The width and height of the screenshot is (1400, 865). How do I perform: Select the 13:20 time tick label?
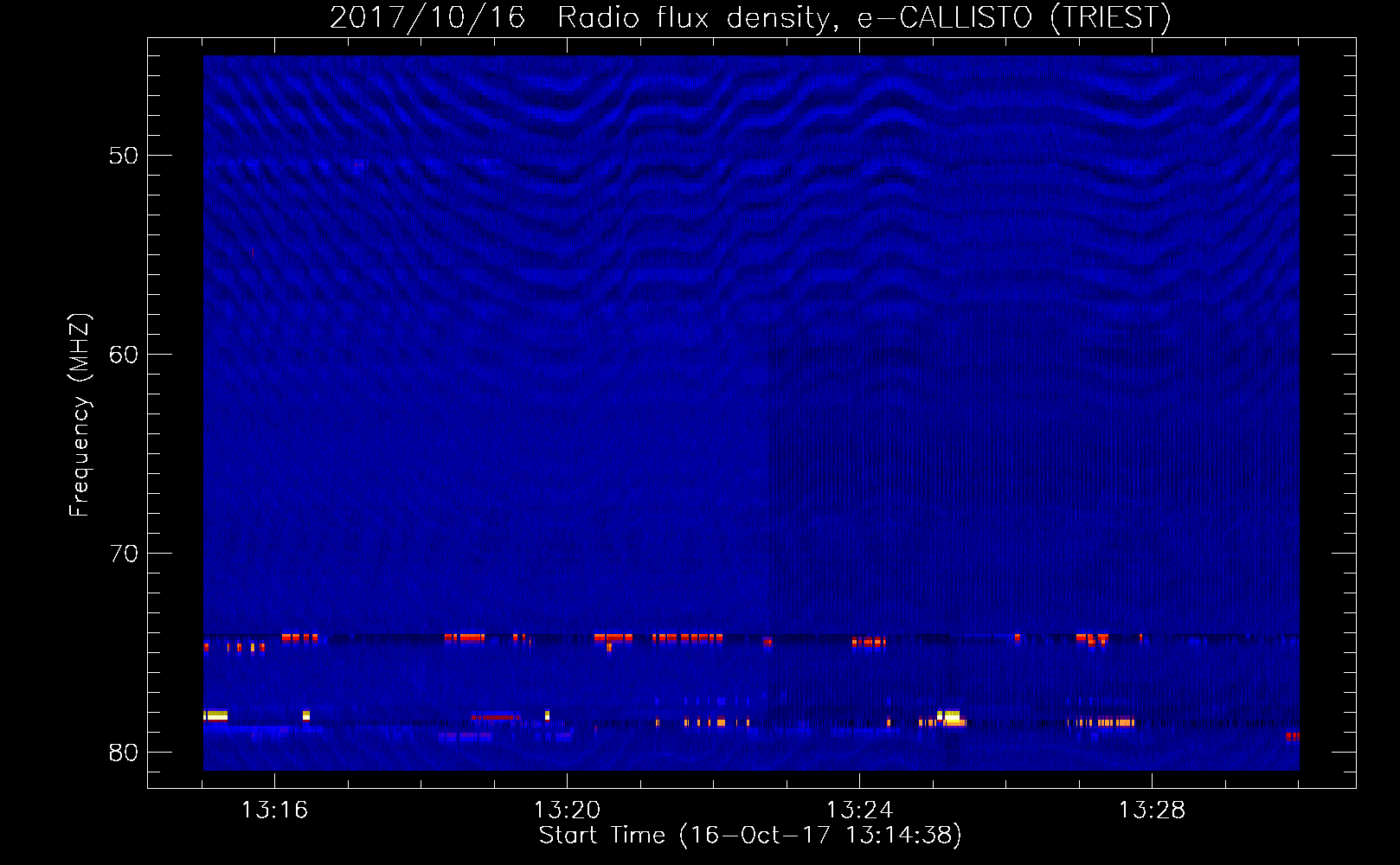[567, 810]
